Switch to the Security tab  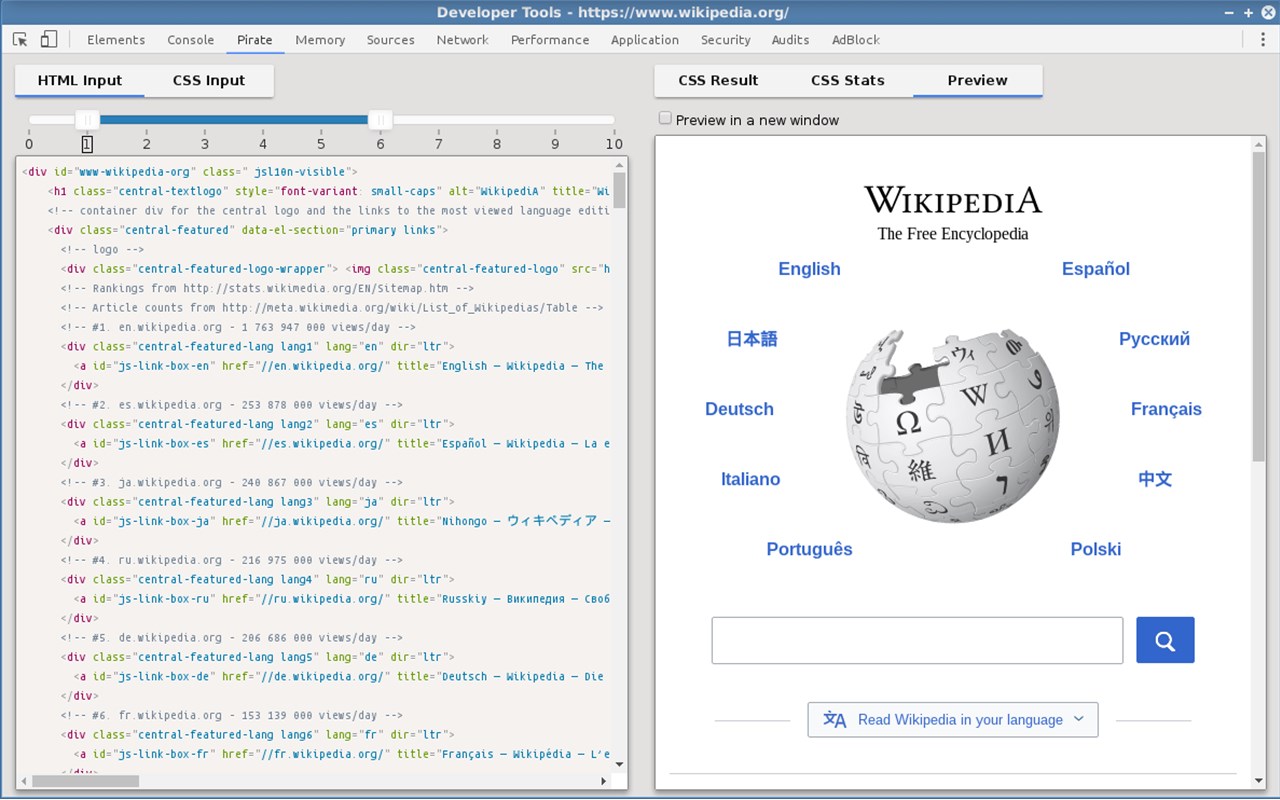coord(726,40)
